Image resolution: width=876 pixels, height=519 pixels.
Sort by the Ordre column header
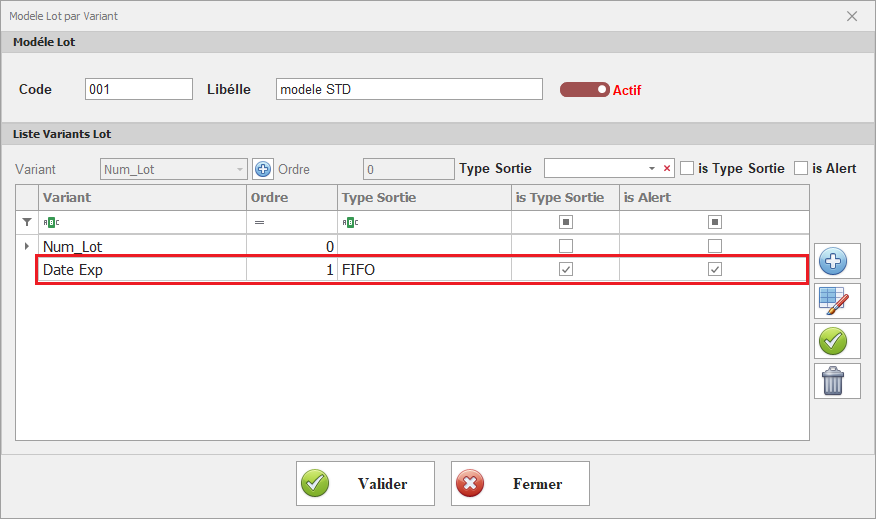point(291,197)
